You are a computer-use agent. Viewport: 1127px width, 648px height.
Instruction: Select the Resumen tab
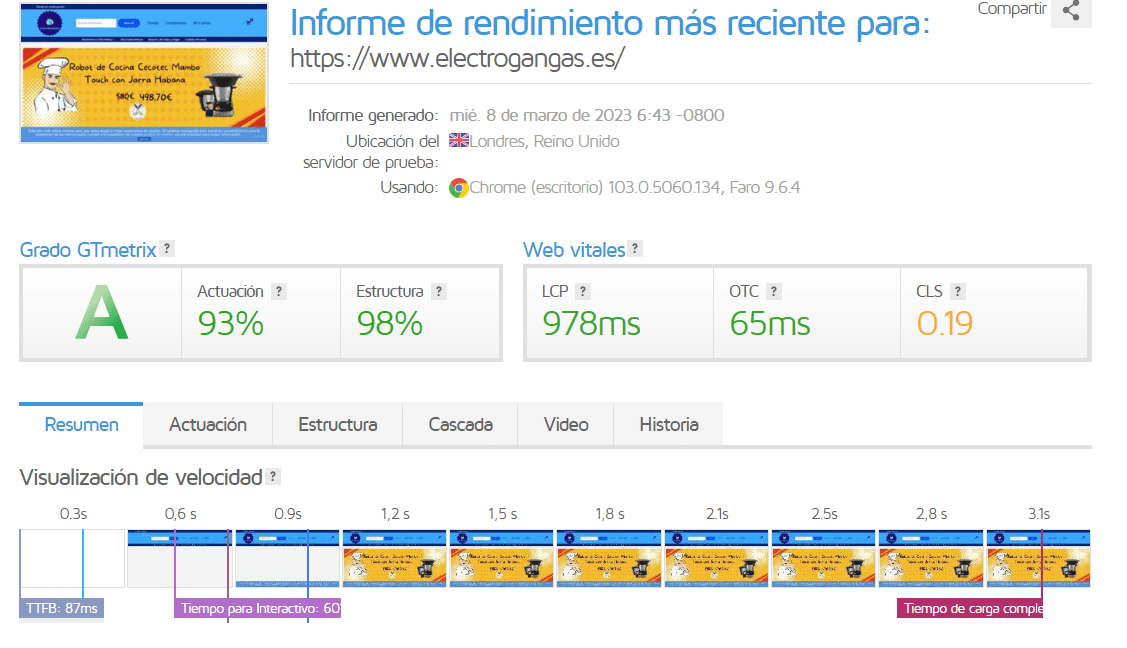click(81, 425)
